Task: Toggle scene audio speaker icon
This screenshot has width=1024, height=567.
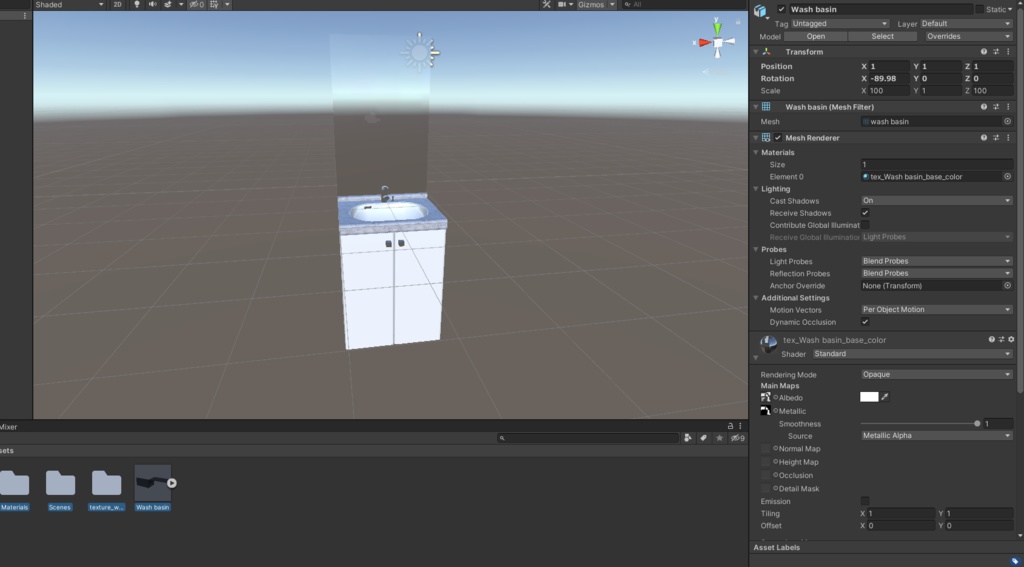Action: tap(152, 4)
